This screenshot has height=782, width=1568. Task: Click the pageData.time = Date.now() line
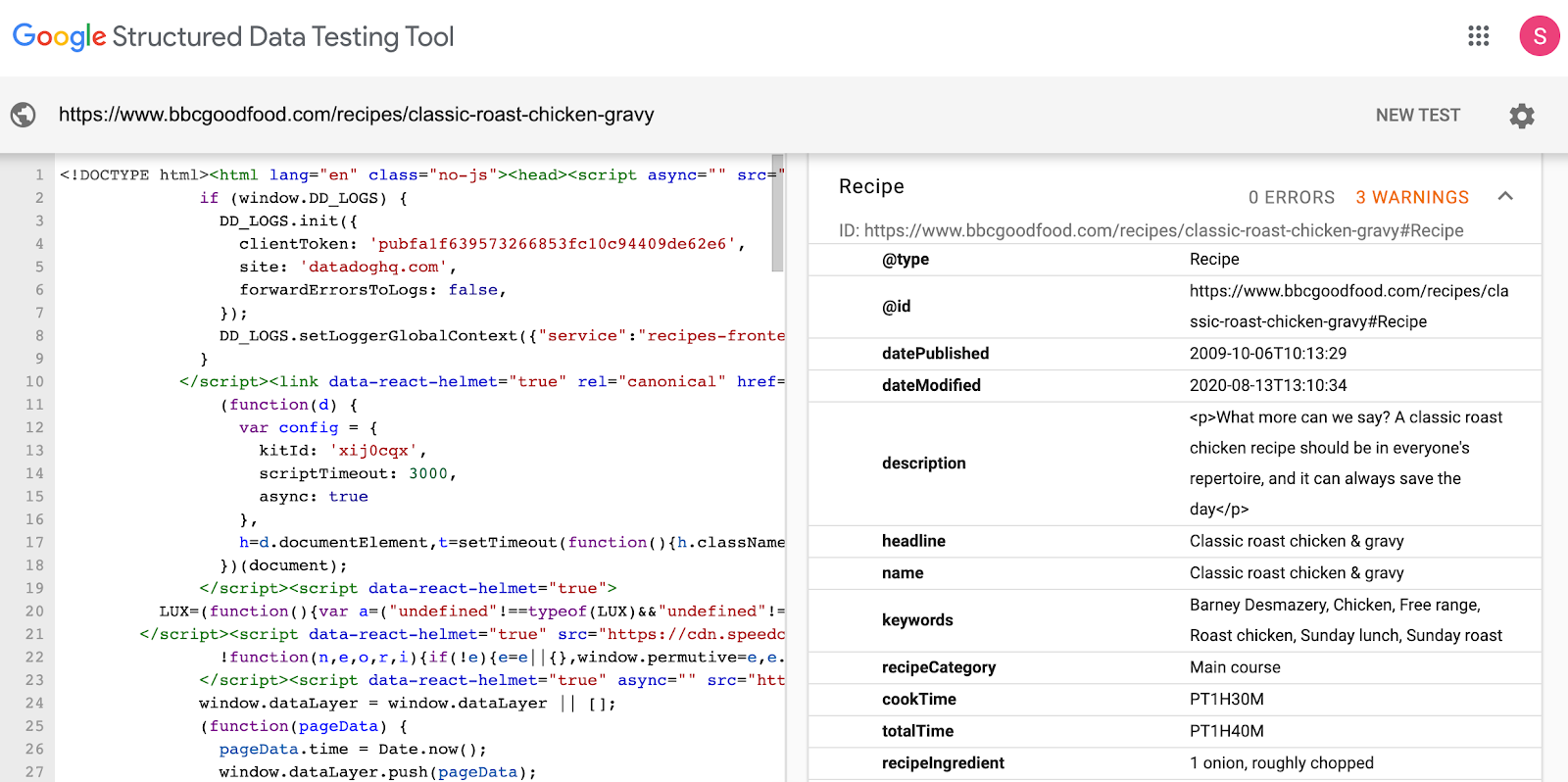click(x=353, y=749)
